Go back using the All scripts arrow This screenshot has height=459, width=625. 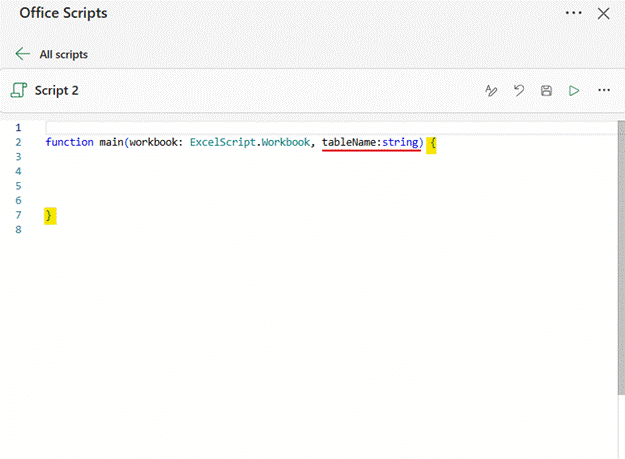[23, 54]
